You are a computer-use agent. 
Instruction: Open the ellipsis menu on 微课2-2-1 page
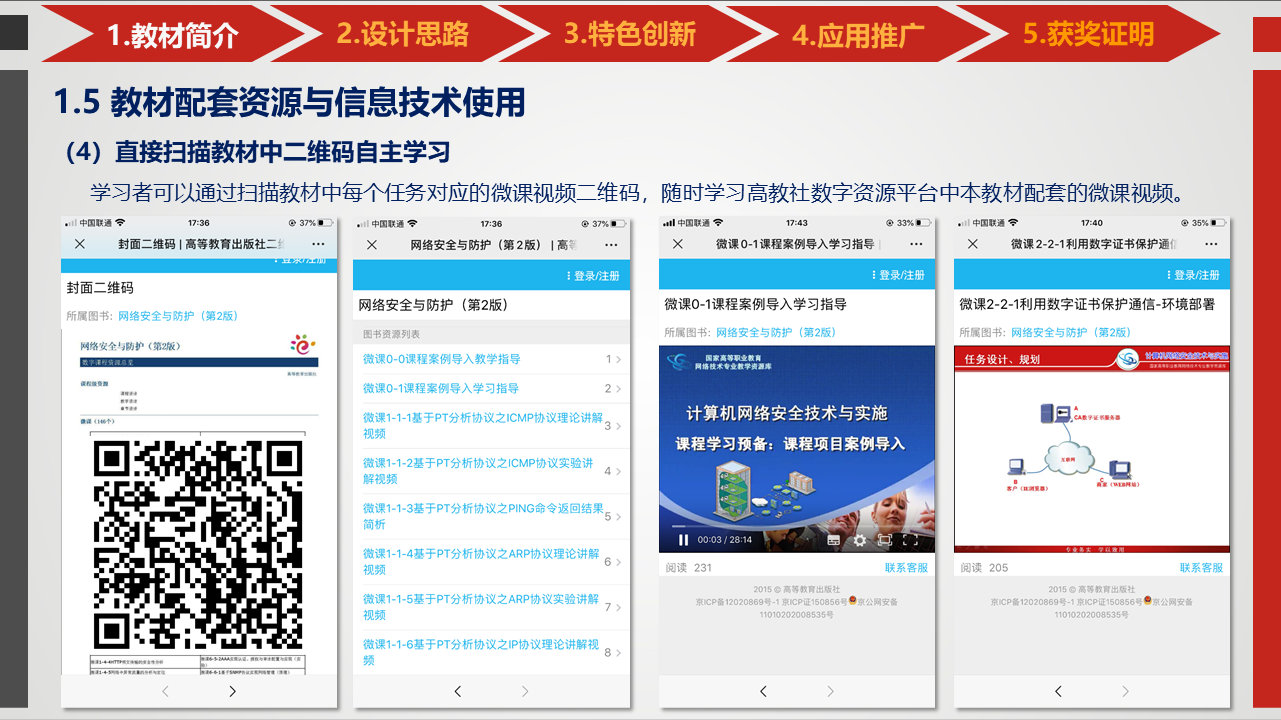pos(1210,244)
